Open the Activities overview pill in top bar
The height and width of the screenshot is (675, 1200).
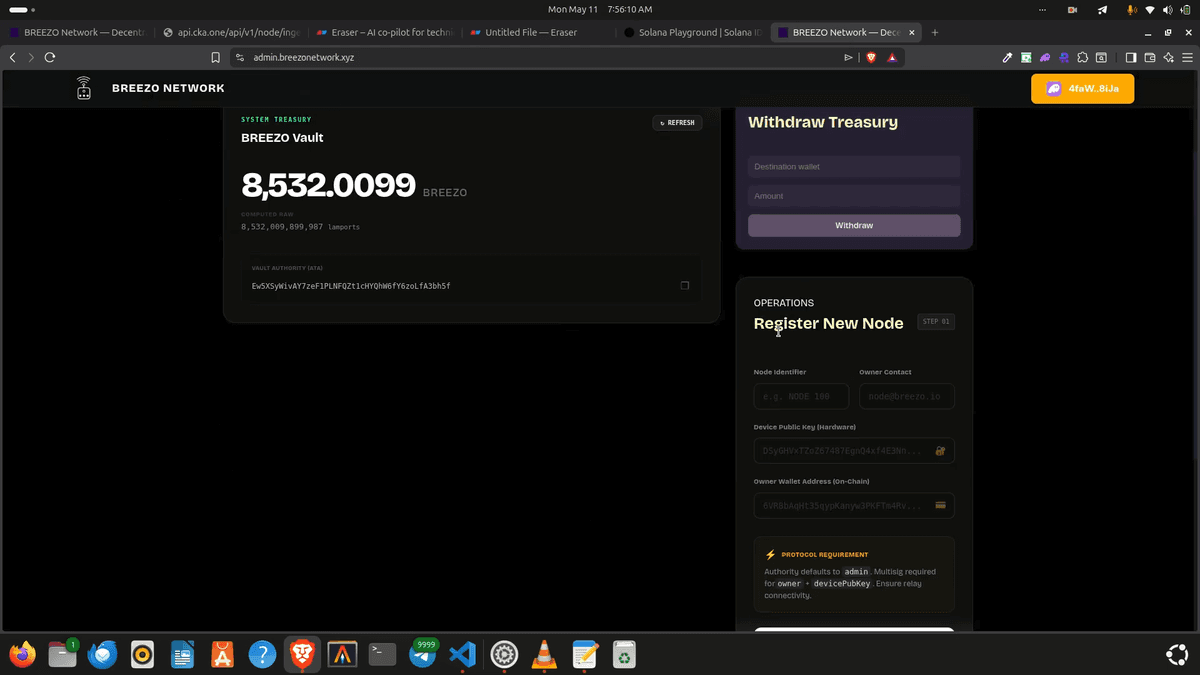(18, 9)
